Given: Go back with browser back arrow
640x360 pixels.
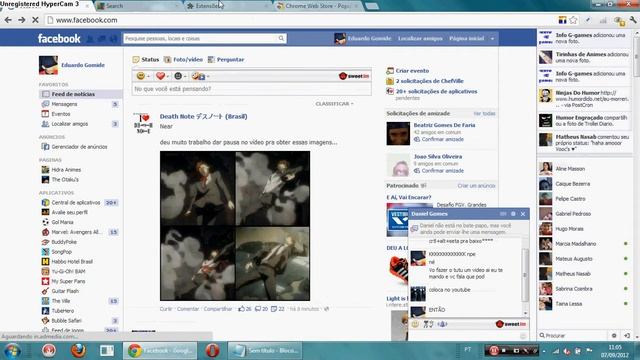Looking at the screenshot, I should tap(8, 20).
